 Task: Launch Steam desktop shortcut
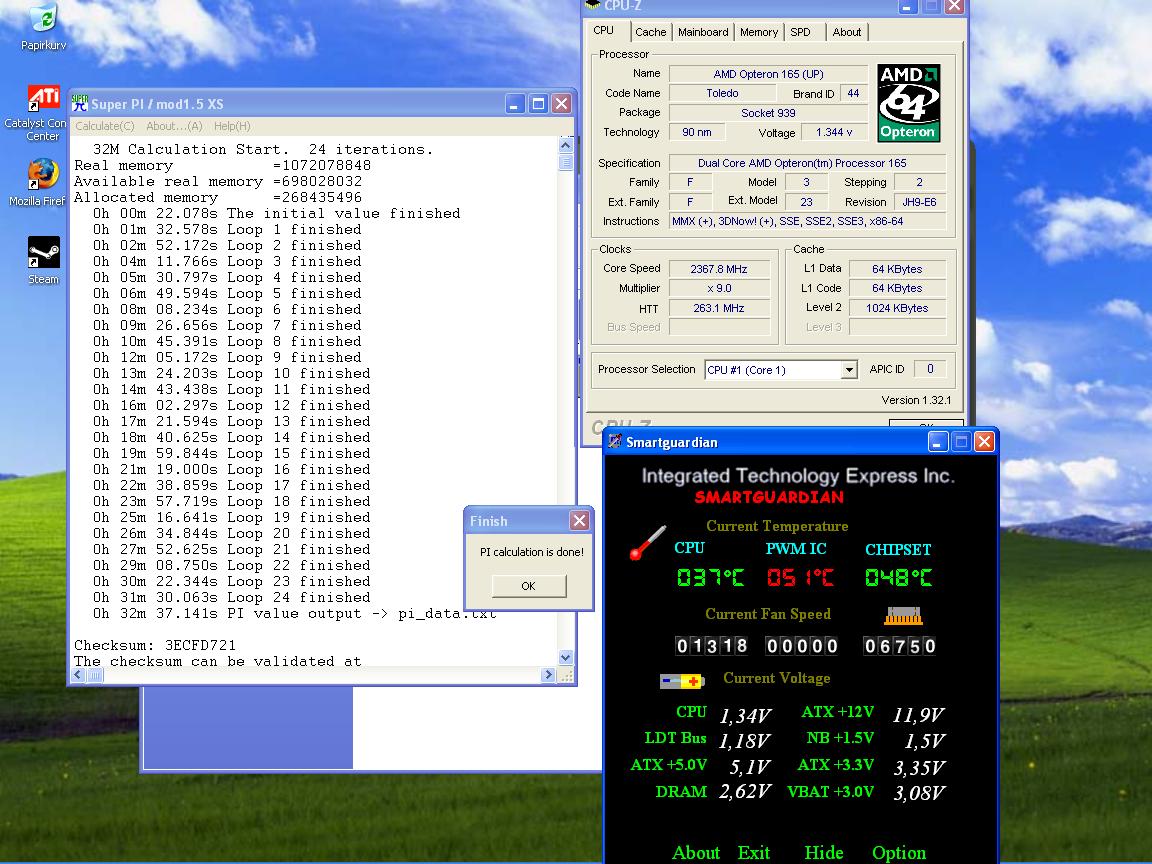coord(43,261)
